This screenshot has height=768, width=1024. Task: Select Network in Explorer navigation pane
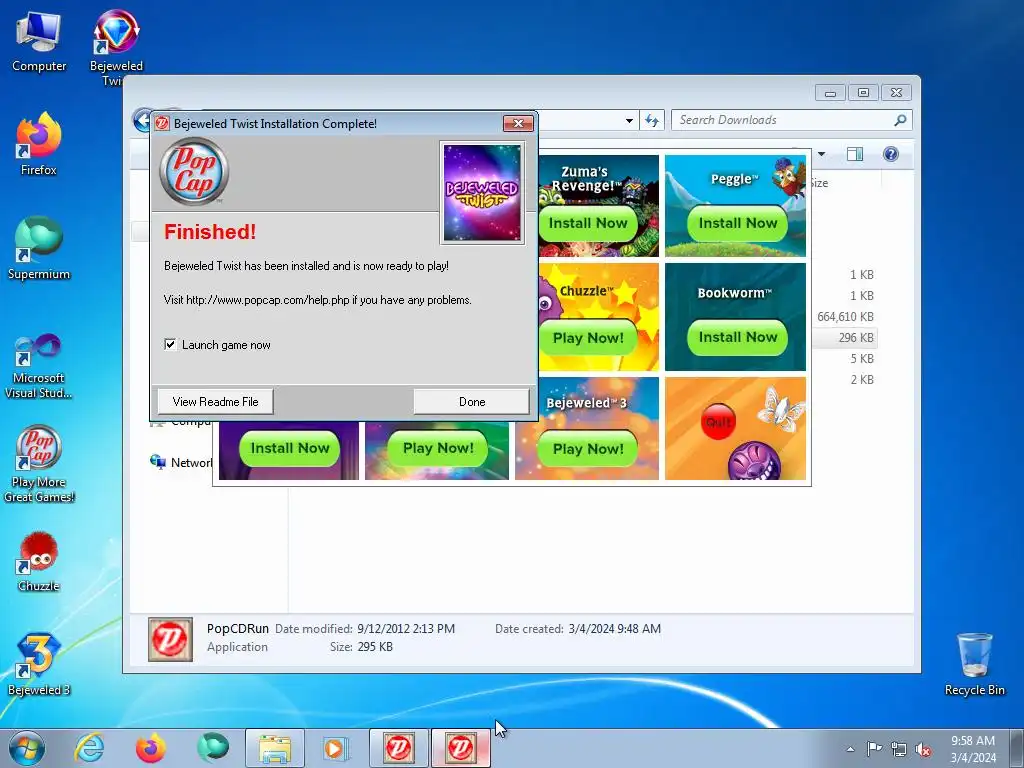click(182, 462)
